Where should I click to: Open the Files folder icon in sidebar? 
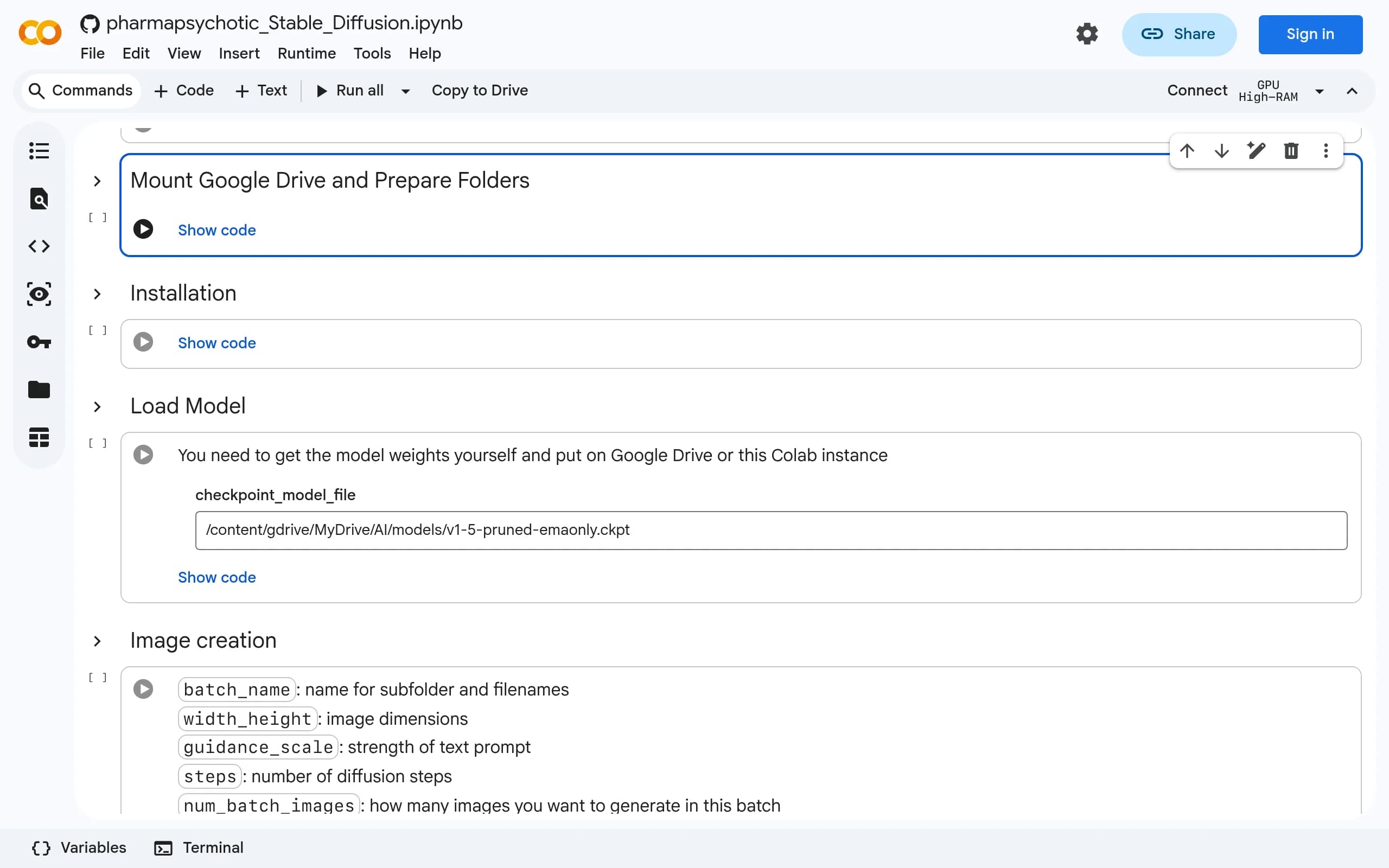pos(39,390)
